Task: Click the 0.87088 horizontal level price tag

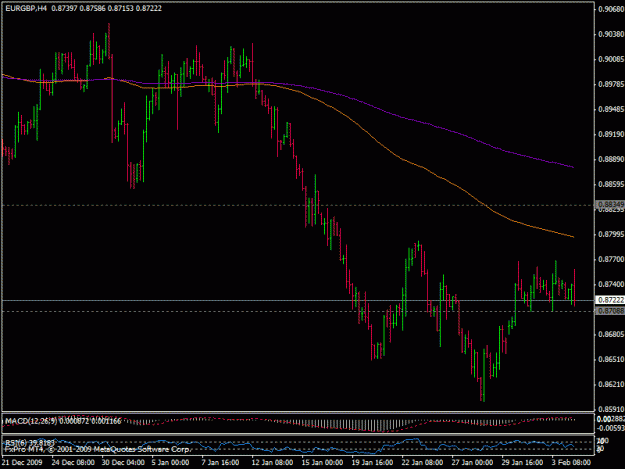Action: click(x=610, y=311)
